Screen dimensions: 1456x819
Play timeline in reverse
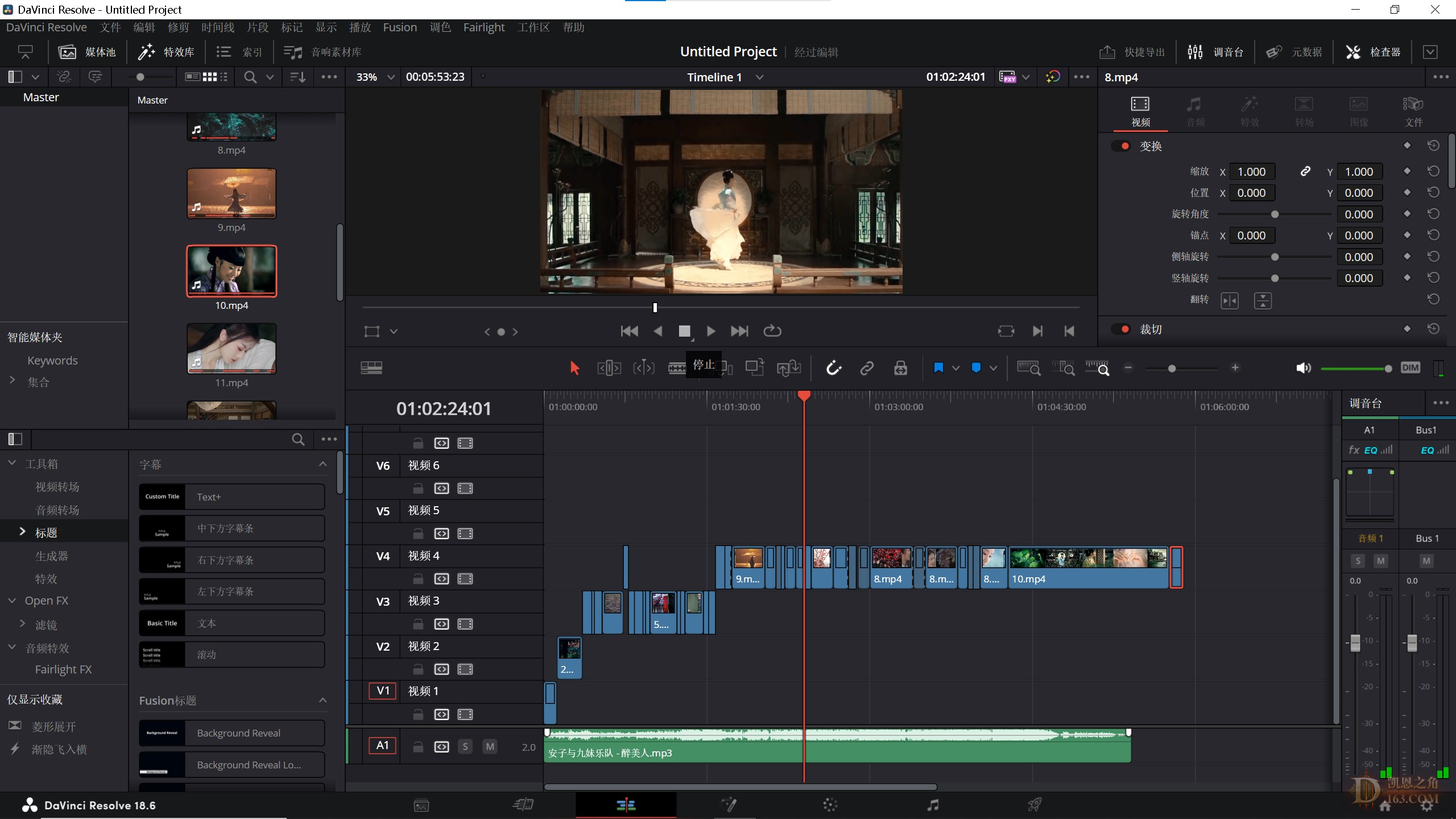[x=657, y=331]
